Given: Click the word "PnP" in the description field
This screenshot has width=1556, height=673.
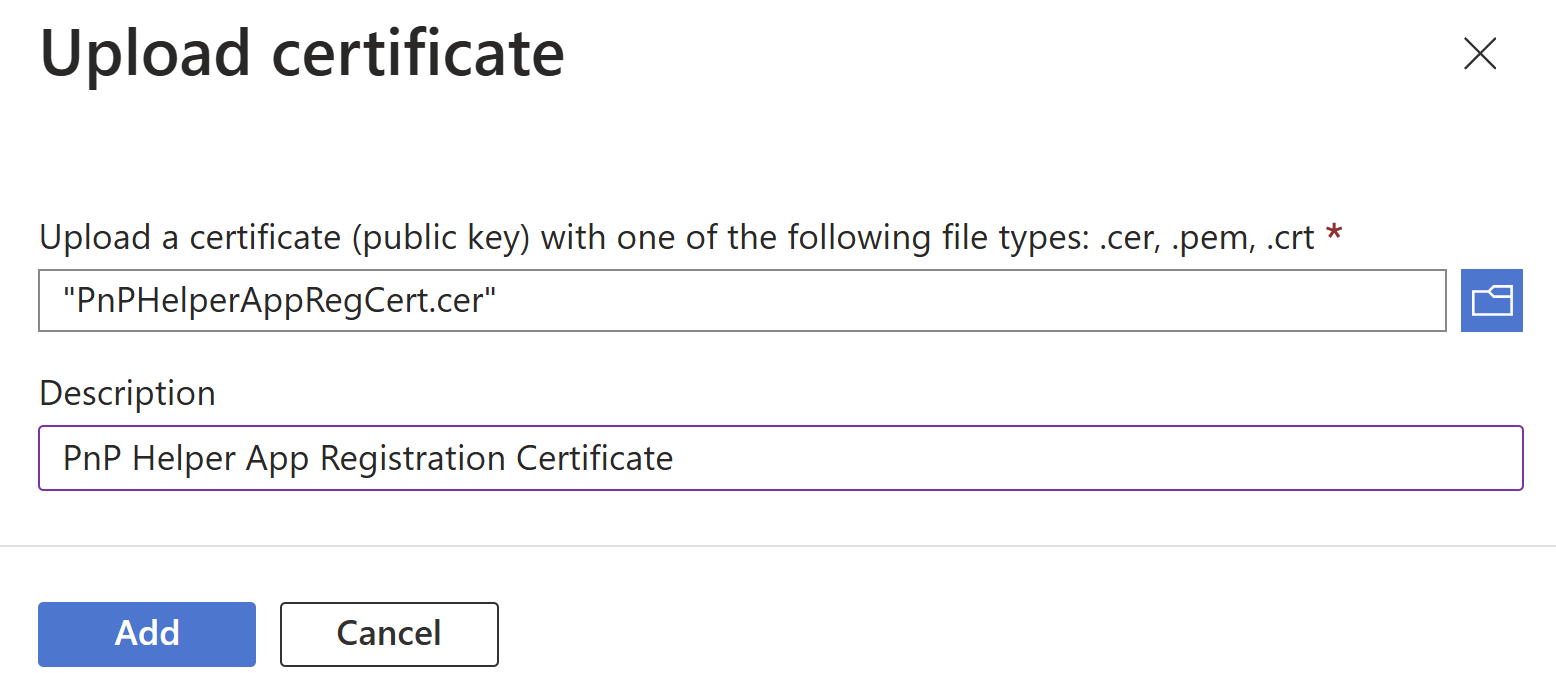Looking at the screenshot, I should click(93, 458).
